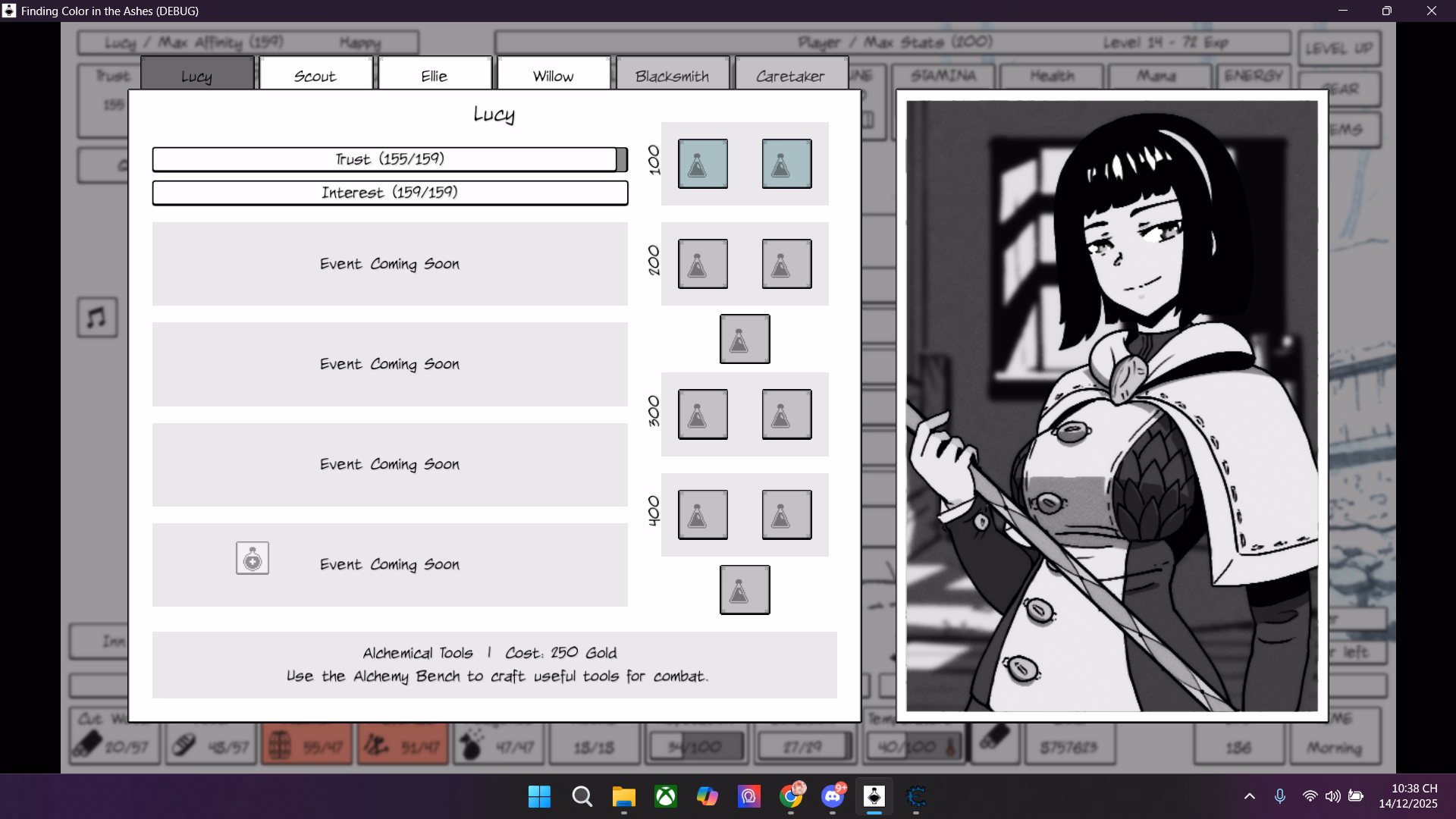
Task: Open the Willow tab
Action: [x=554, y=76]
